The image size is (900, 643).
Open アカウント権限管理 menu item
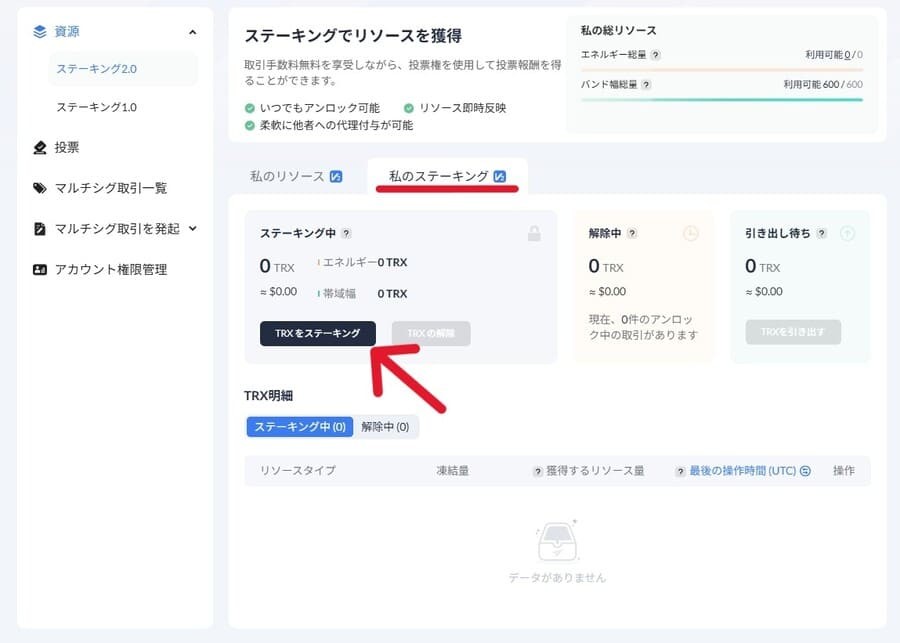[x=111, y=269]
